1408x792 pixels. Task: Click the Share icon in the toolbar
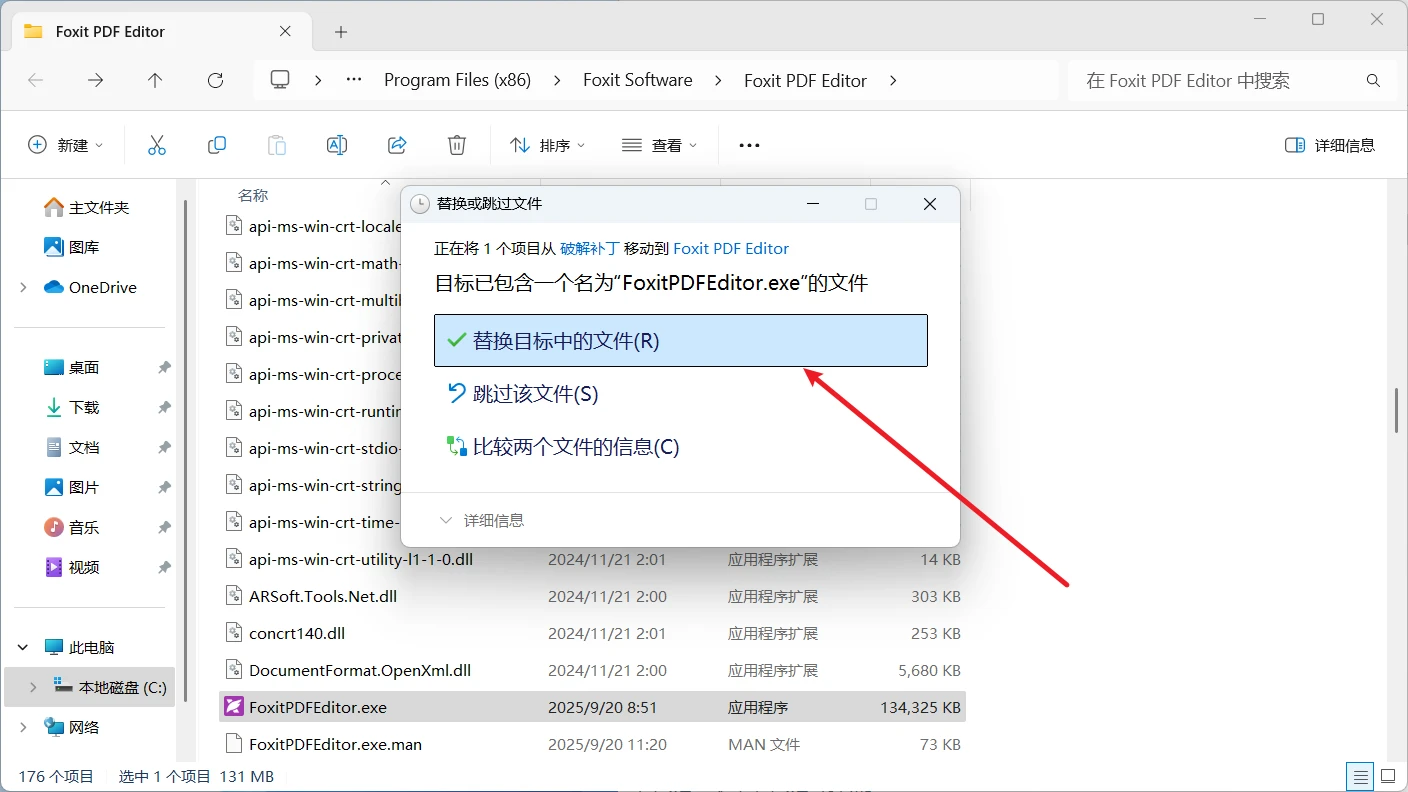397,145
